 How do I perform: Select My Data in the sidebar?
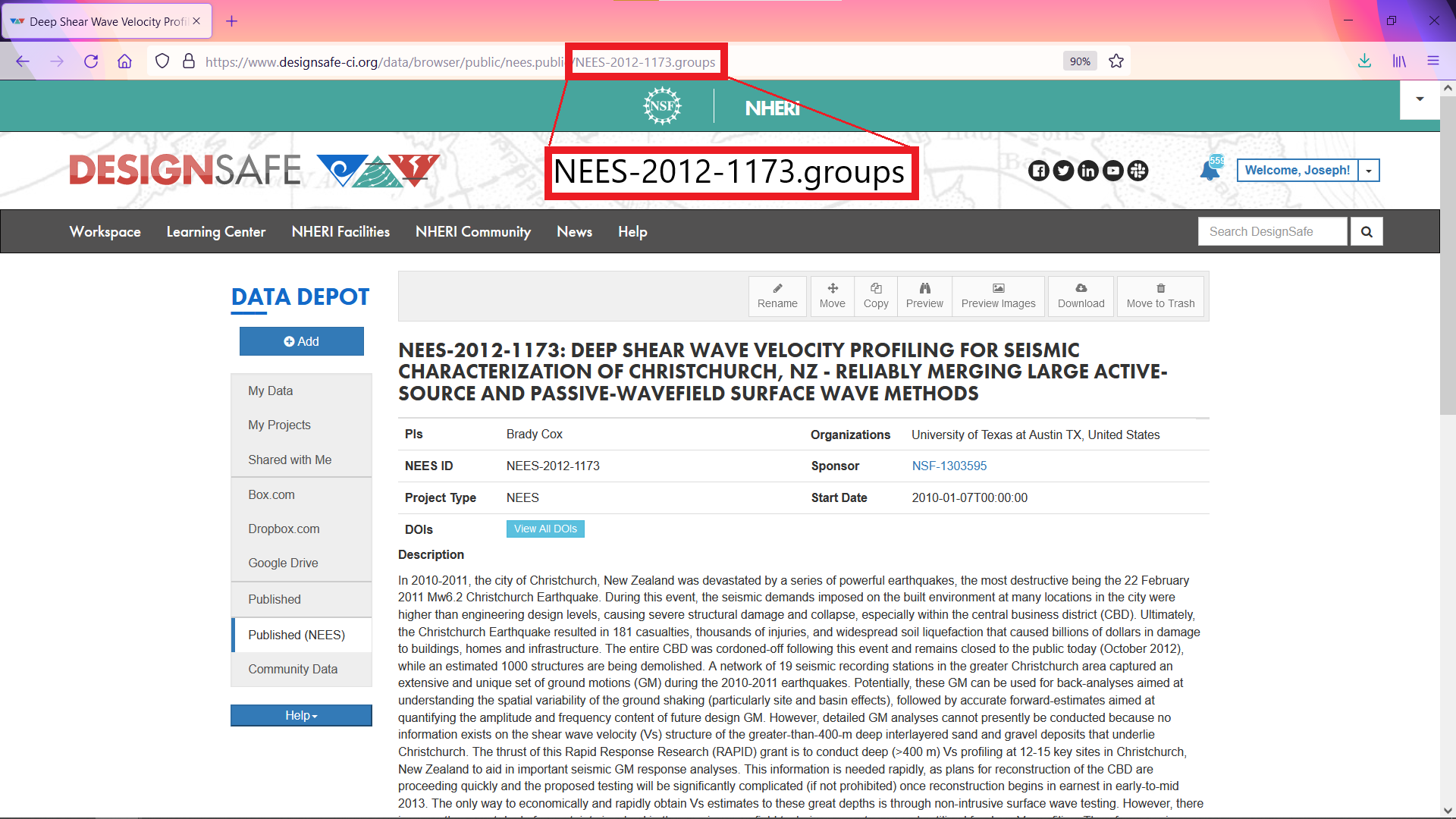301,391
